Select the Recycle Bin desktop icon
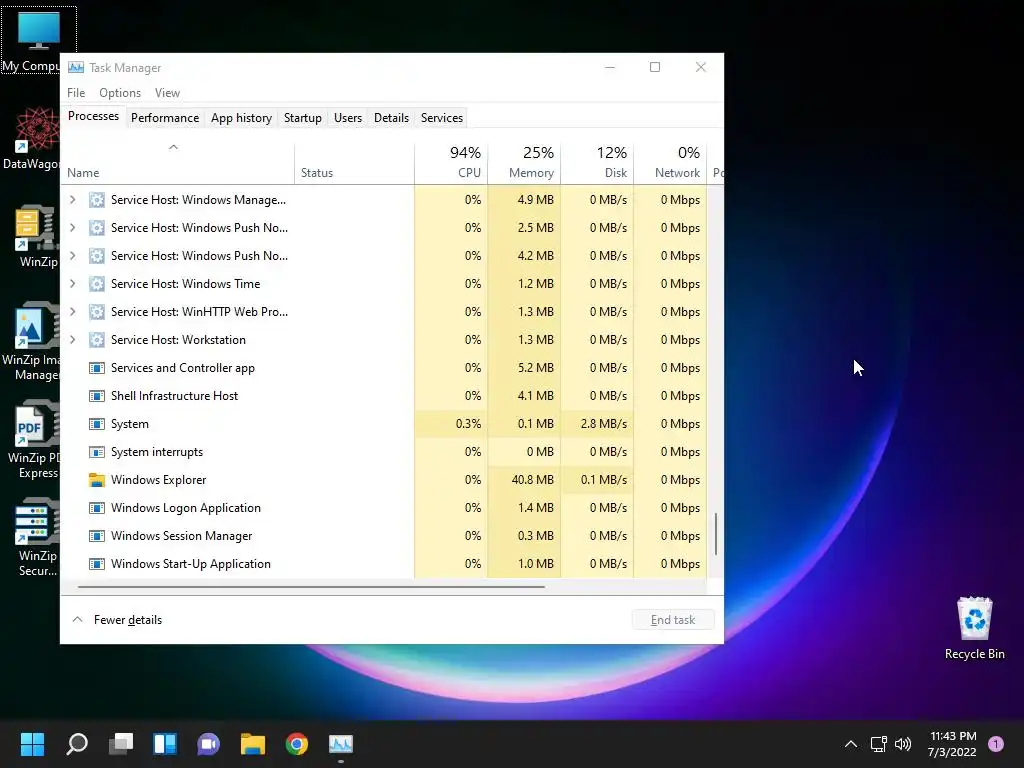 [974, 628]
